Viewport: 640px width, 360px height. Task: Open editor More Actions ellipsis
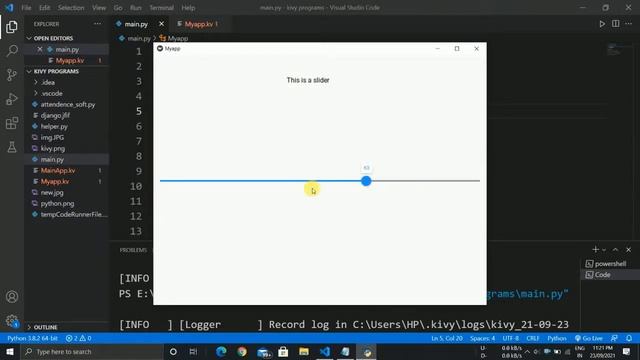click(629, 24)
